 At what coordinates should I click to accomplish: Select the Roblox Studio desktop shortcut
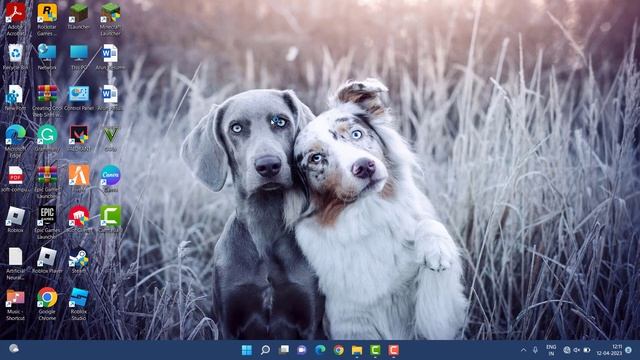coord(79,304)
